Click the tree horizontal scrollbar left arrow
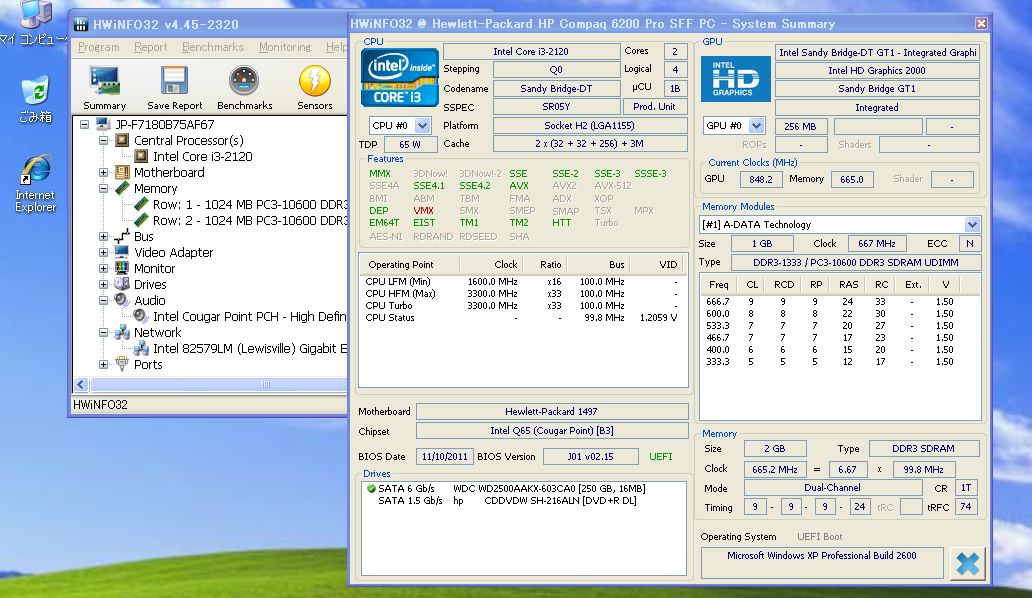 (81, 384)
